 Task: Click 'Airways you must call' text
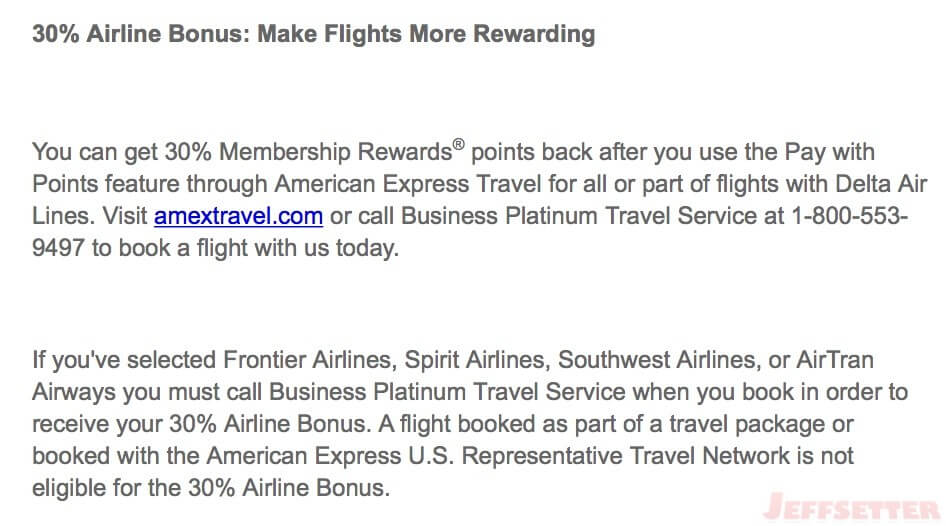(147, 392)
